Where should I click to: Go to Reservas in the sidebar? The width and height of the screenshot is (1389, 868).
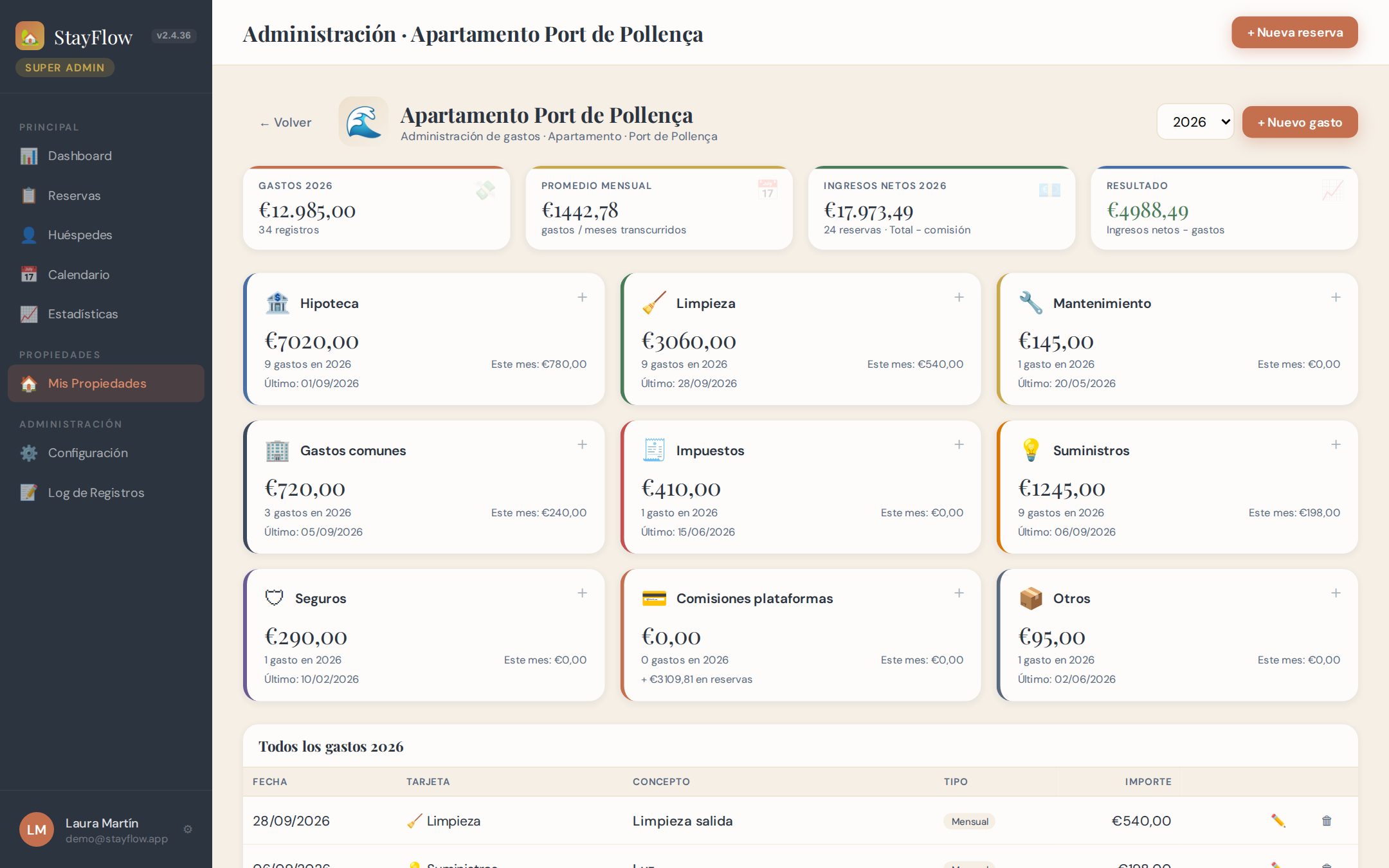(x=106, y=195)
